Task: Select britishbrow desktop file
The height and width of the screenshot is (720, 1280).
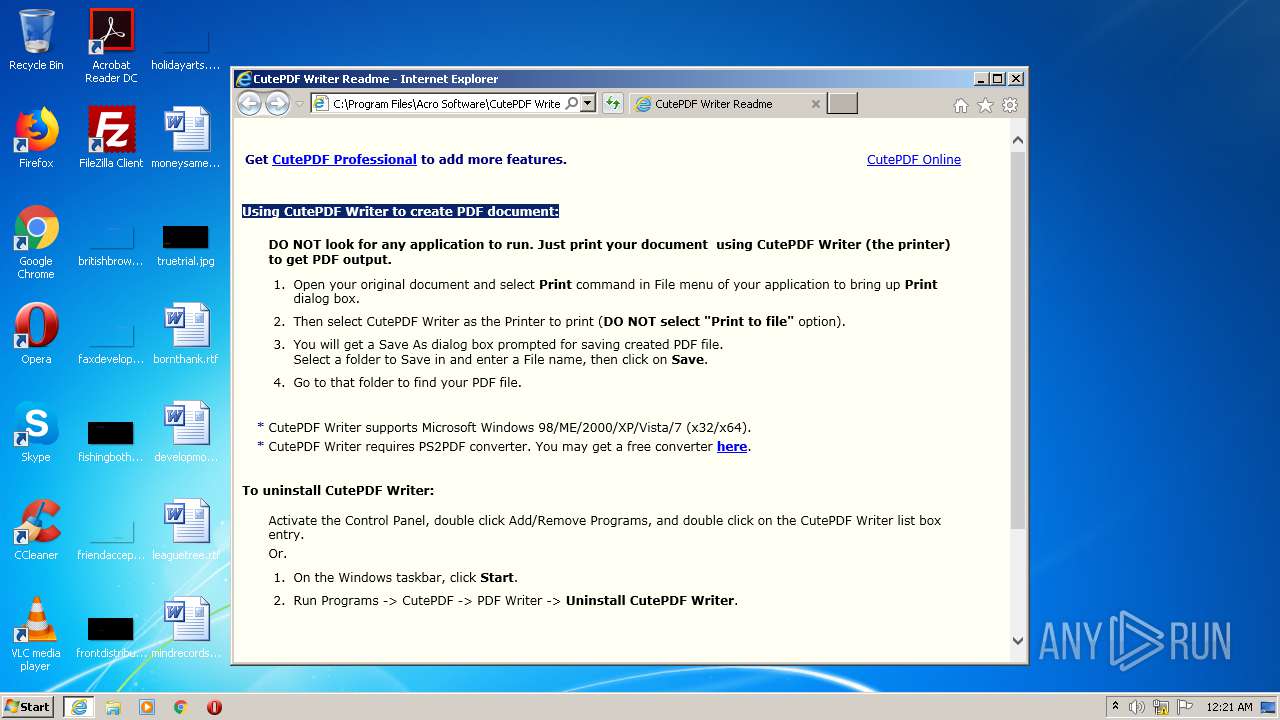Action: (111, 245)
